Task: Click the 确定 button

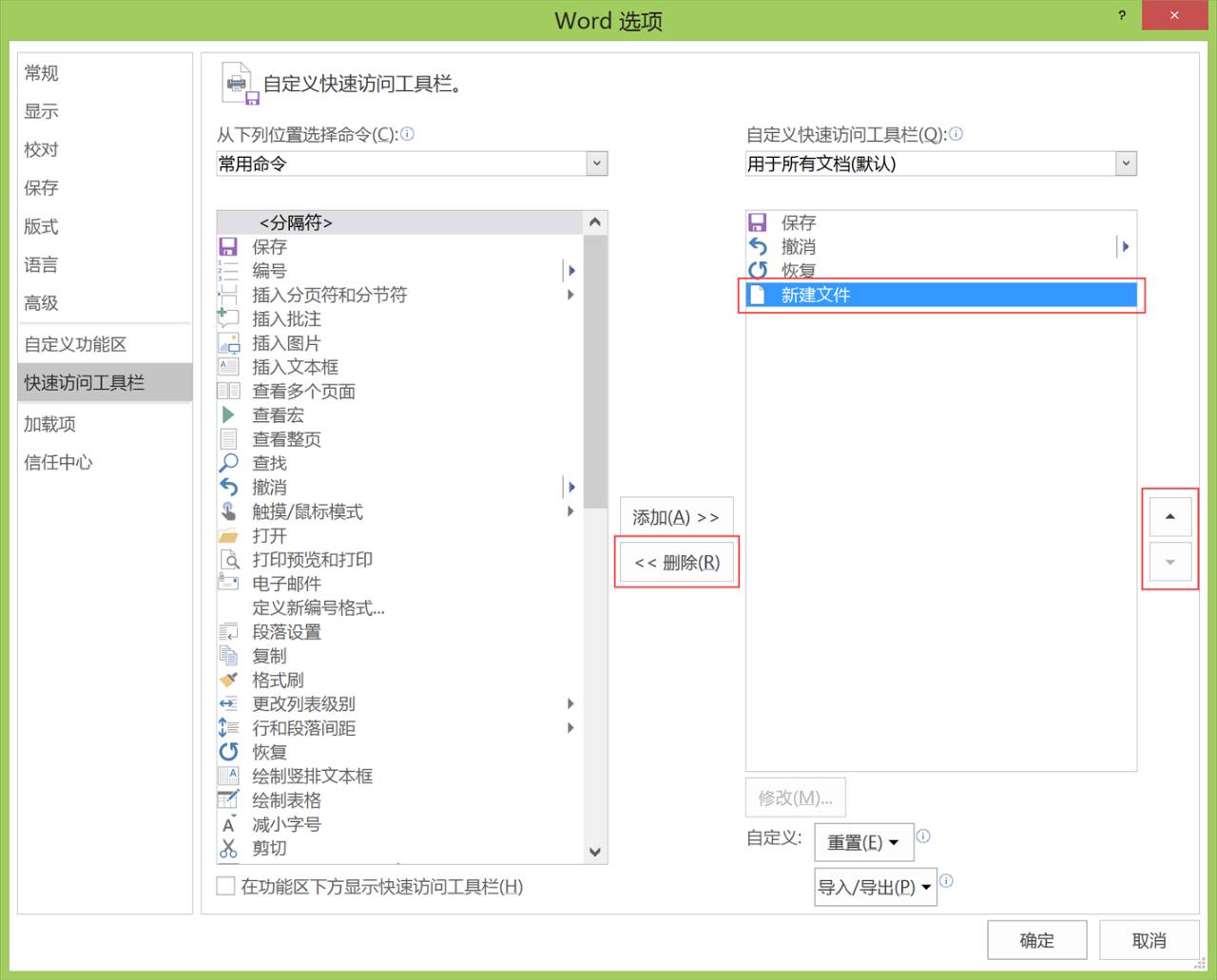Action: (1036, 940)
